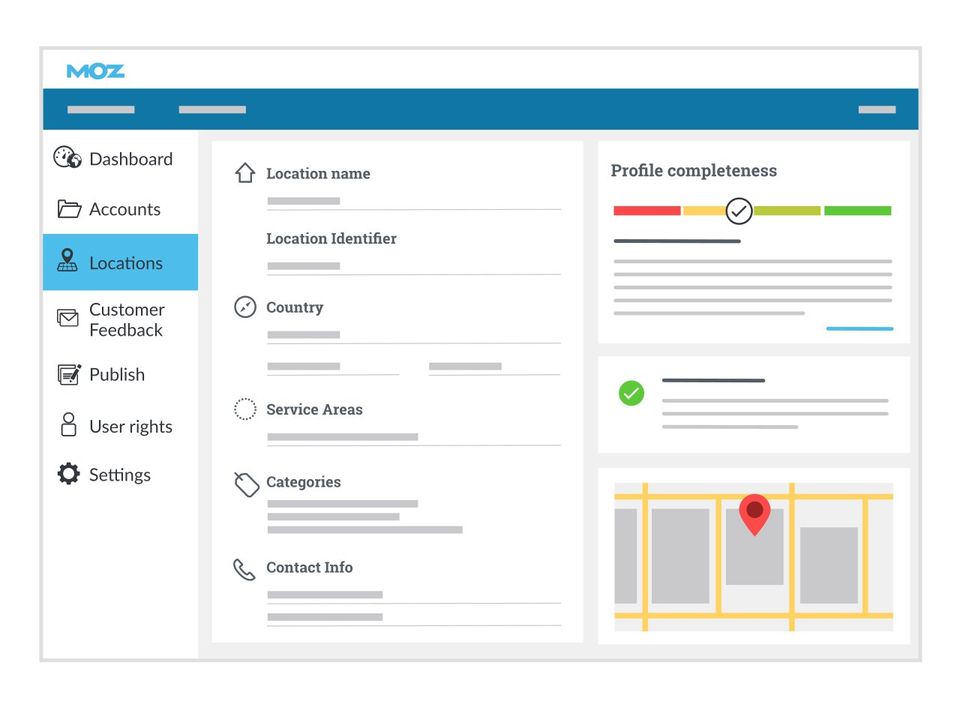The width and height of the screenshot is (960, 713).
Task: Click the Location name input field
Action: click(414, 201)
